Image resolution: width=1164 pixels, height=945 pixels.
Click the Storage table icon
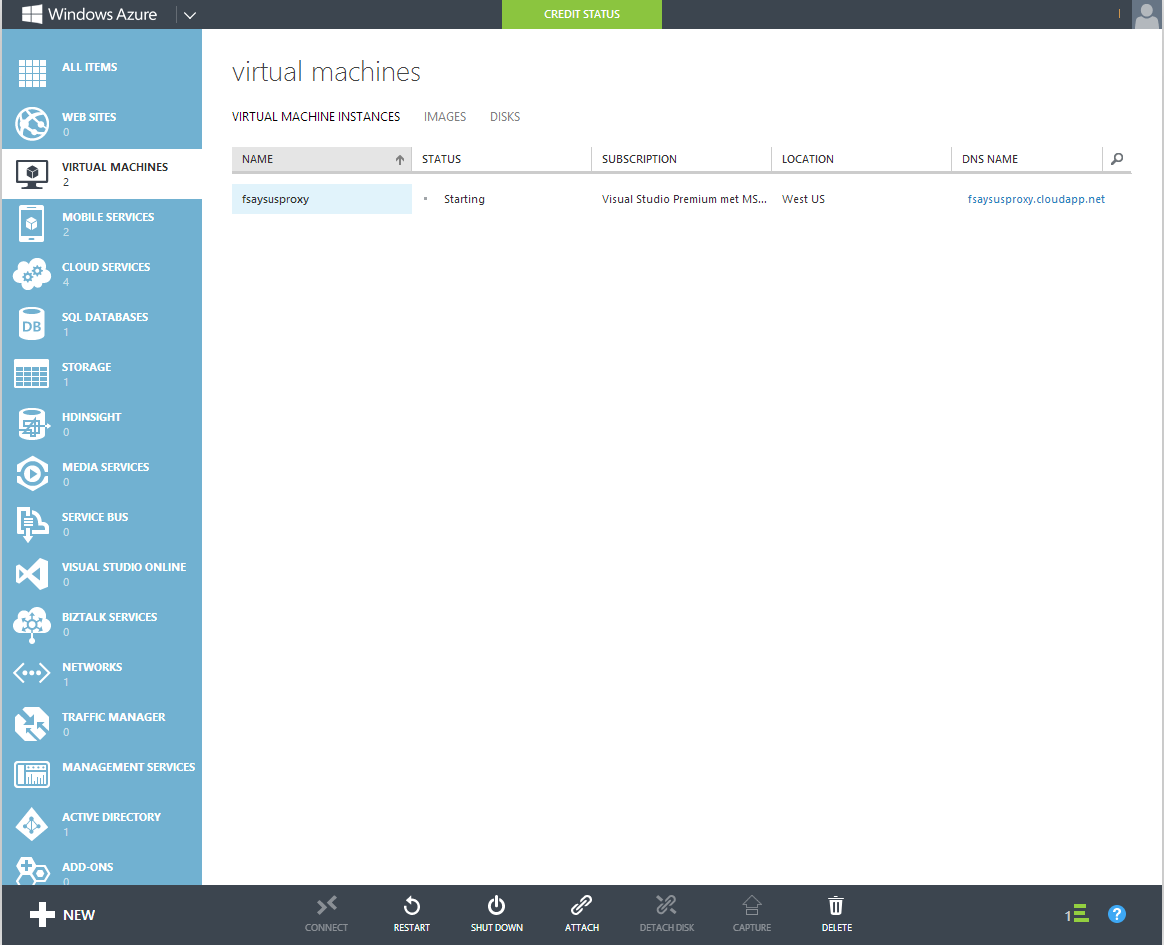coord(32,373)
